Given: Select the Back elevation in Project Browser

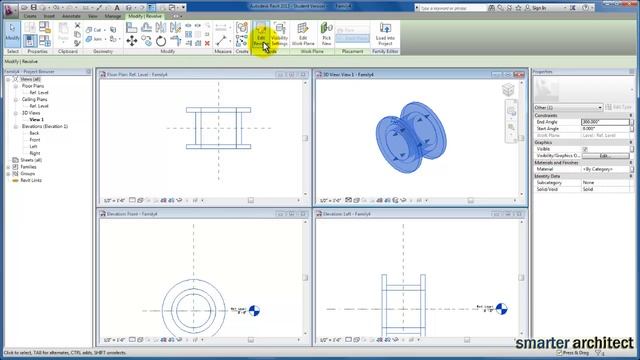Looking at the screenshot, I should pyautogui.click(x=34, y=133).
